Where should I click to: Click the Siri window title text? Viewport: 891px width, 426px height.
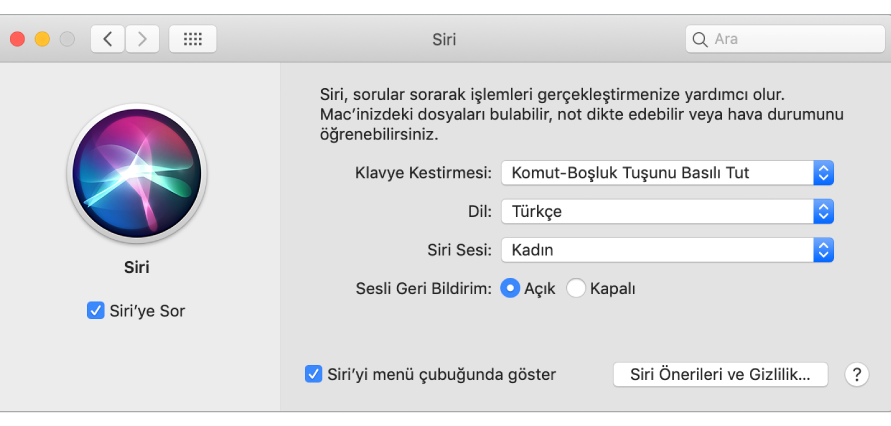coord(444,40)
